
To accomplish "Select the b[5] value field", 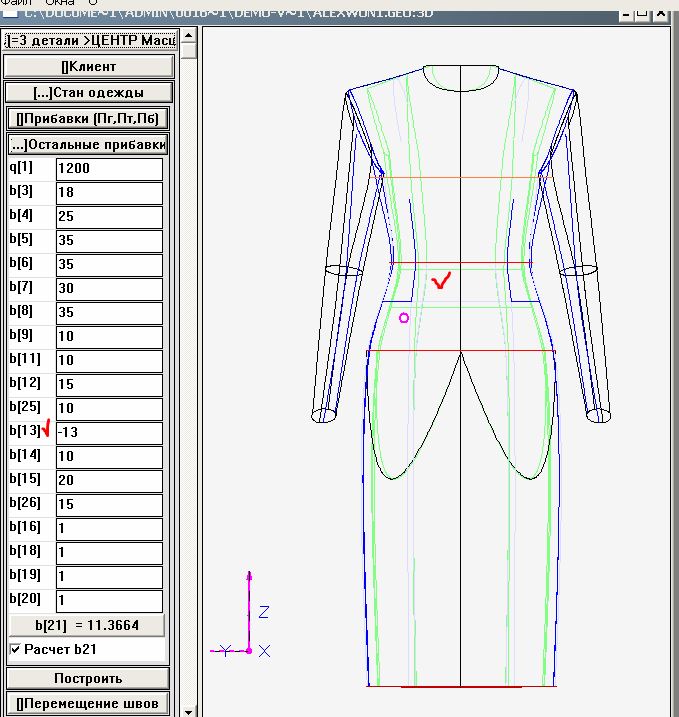I will coord(109,241).
